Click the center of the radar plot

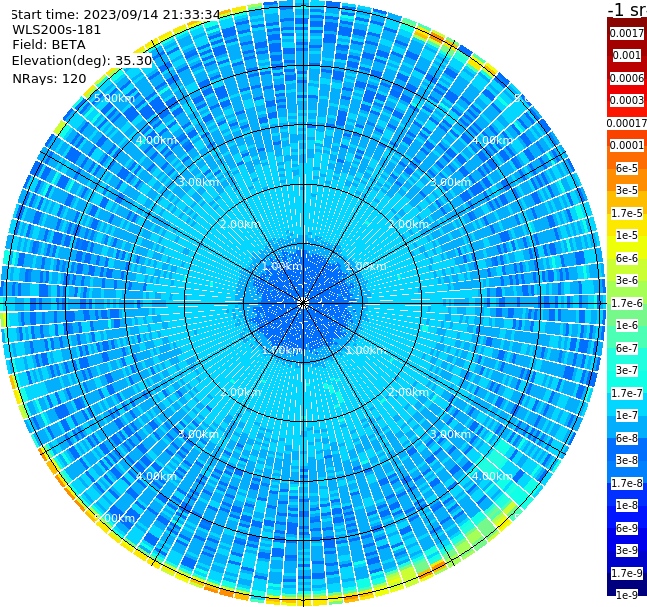pyautogui.click(x=303, y=304)
